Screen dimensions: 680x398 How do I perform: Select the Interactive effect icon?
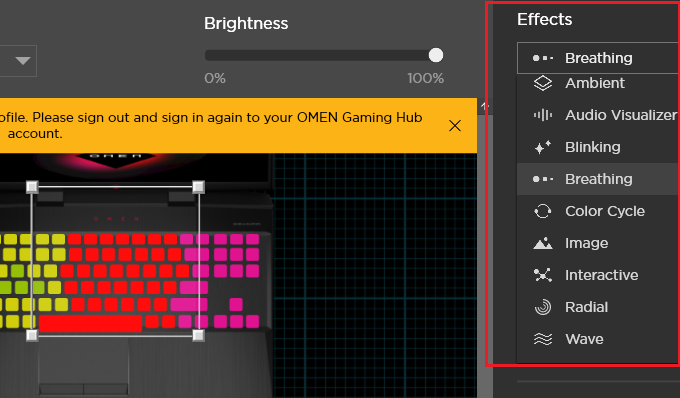(543, 275)
